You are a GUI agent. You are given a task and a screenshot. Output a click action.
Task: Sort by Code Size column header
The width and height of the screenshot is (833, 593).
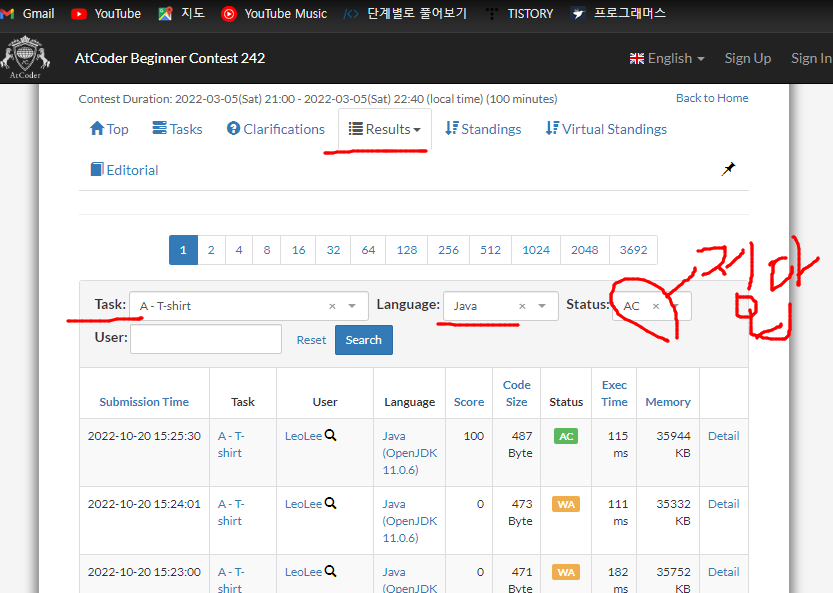click(516, 393)
